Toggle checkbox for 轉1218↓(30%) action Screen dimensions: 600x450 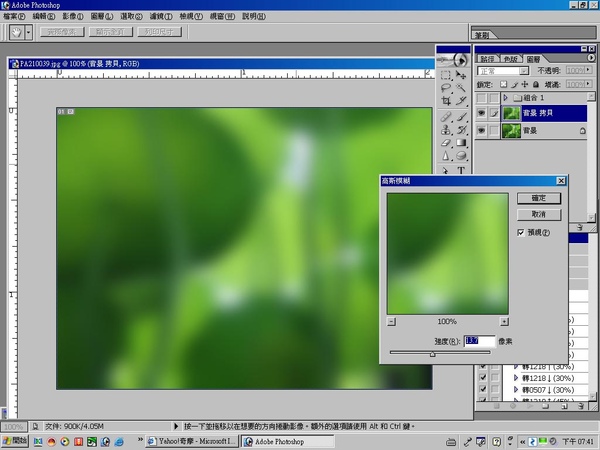point(483,378)
